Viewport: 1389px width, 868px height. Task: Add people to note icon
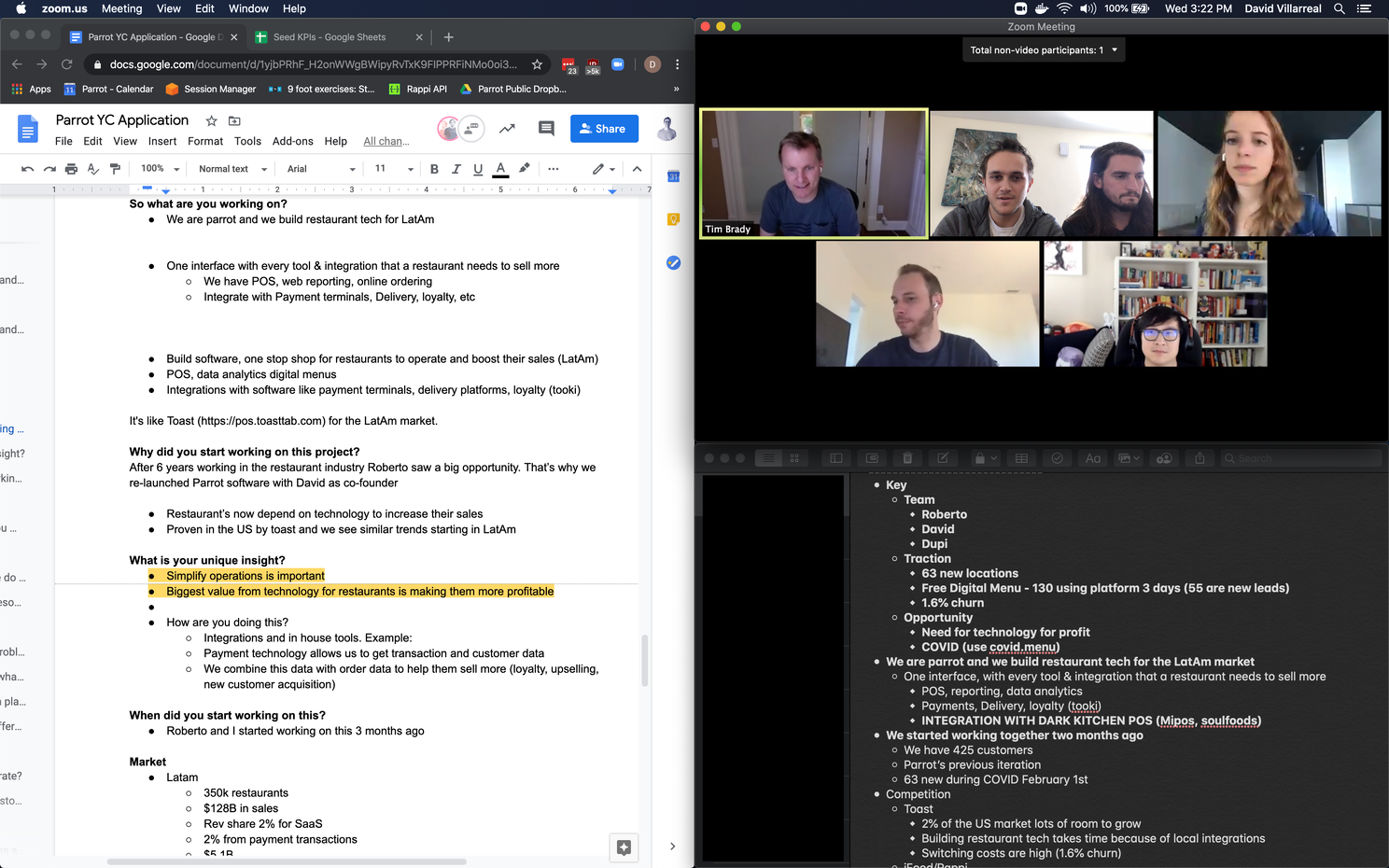(1164, 458)
